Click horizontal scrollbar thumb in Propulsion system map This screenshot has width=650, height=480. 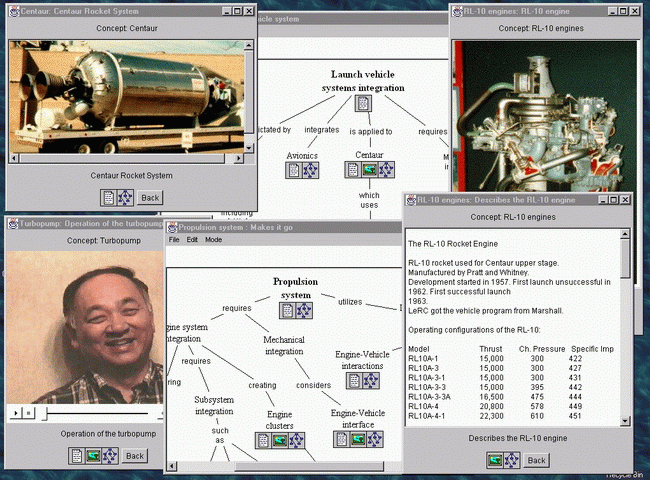pos(309,466)
